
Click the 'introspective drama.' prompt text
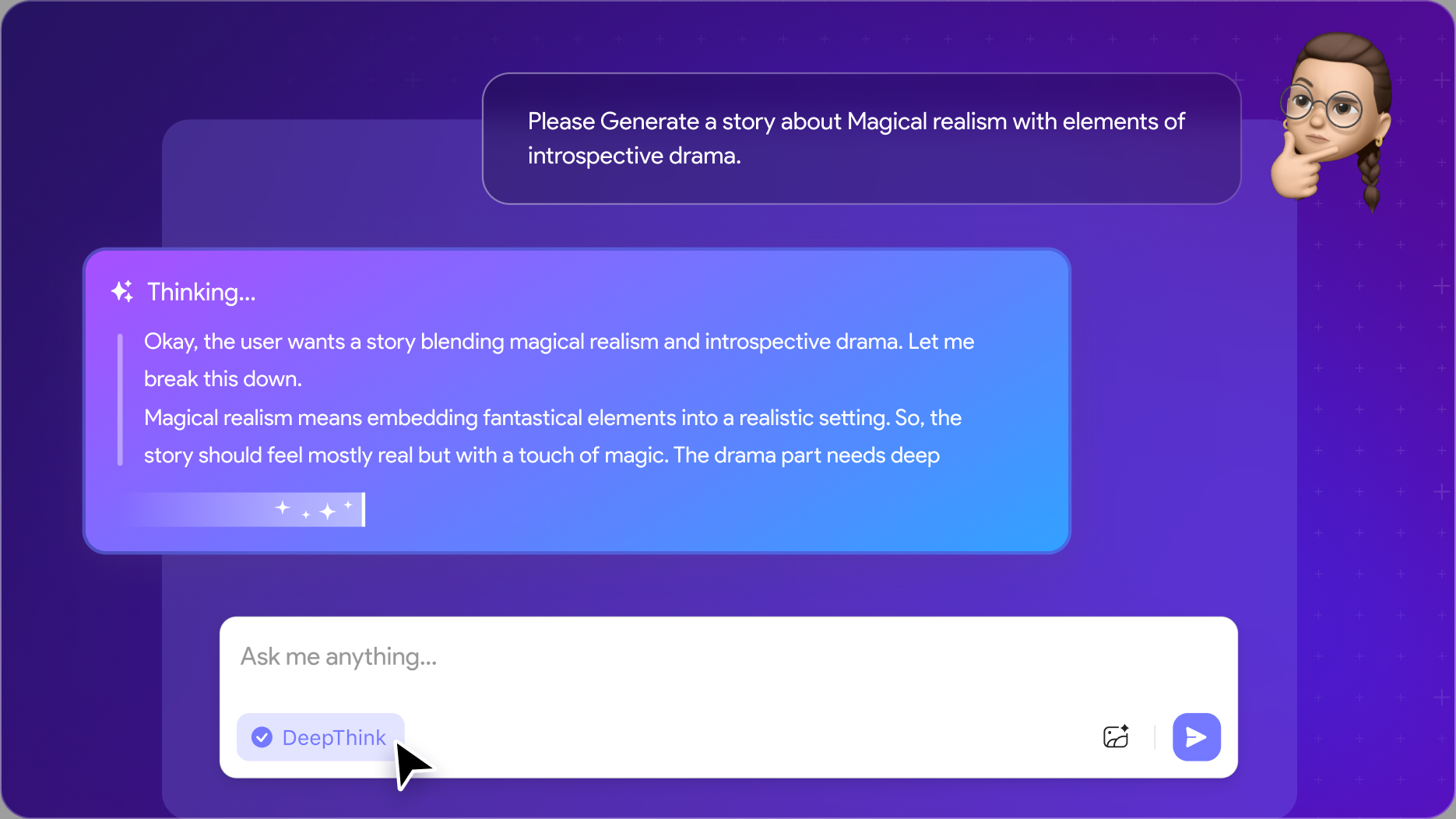point(634,156)
